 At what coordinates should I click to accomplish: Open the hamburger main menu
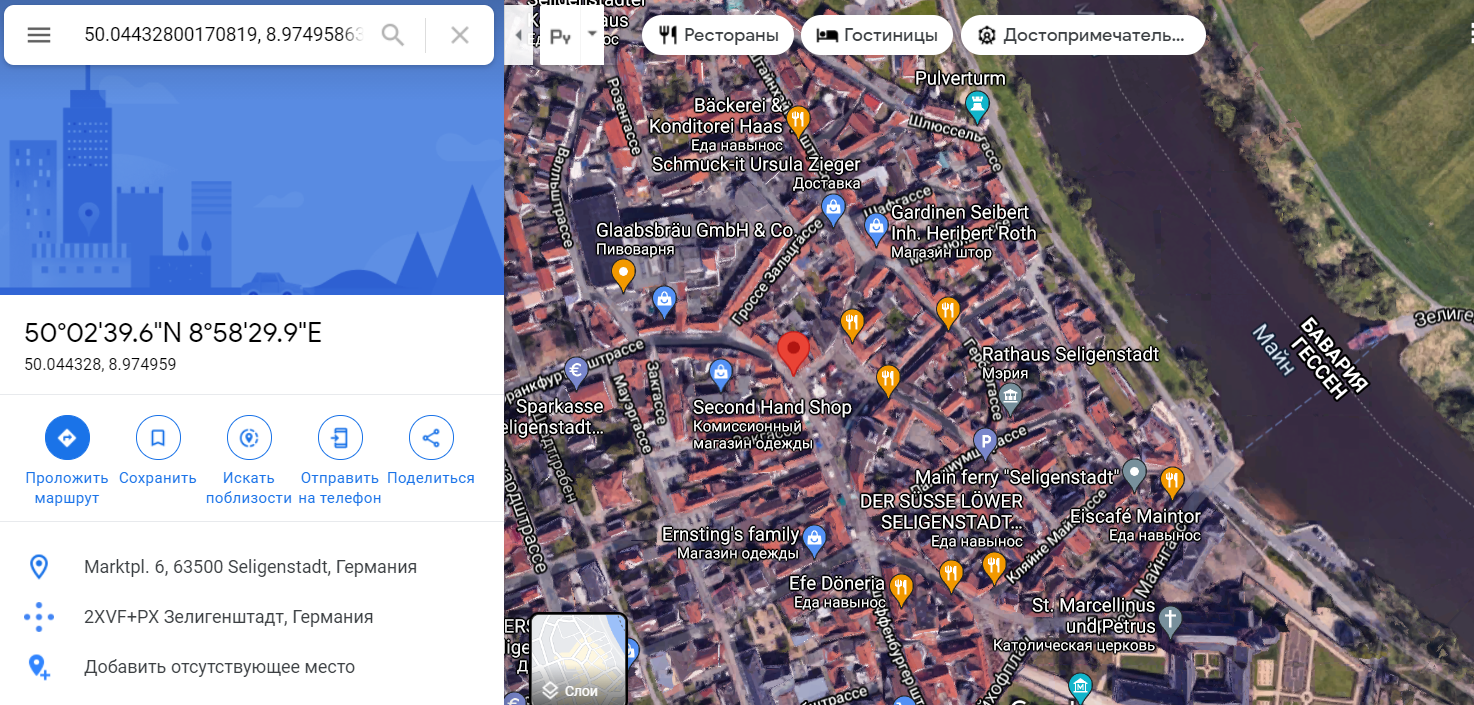39,35
